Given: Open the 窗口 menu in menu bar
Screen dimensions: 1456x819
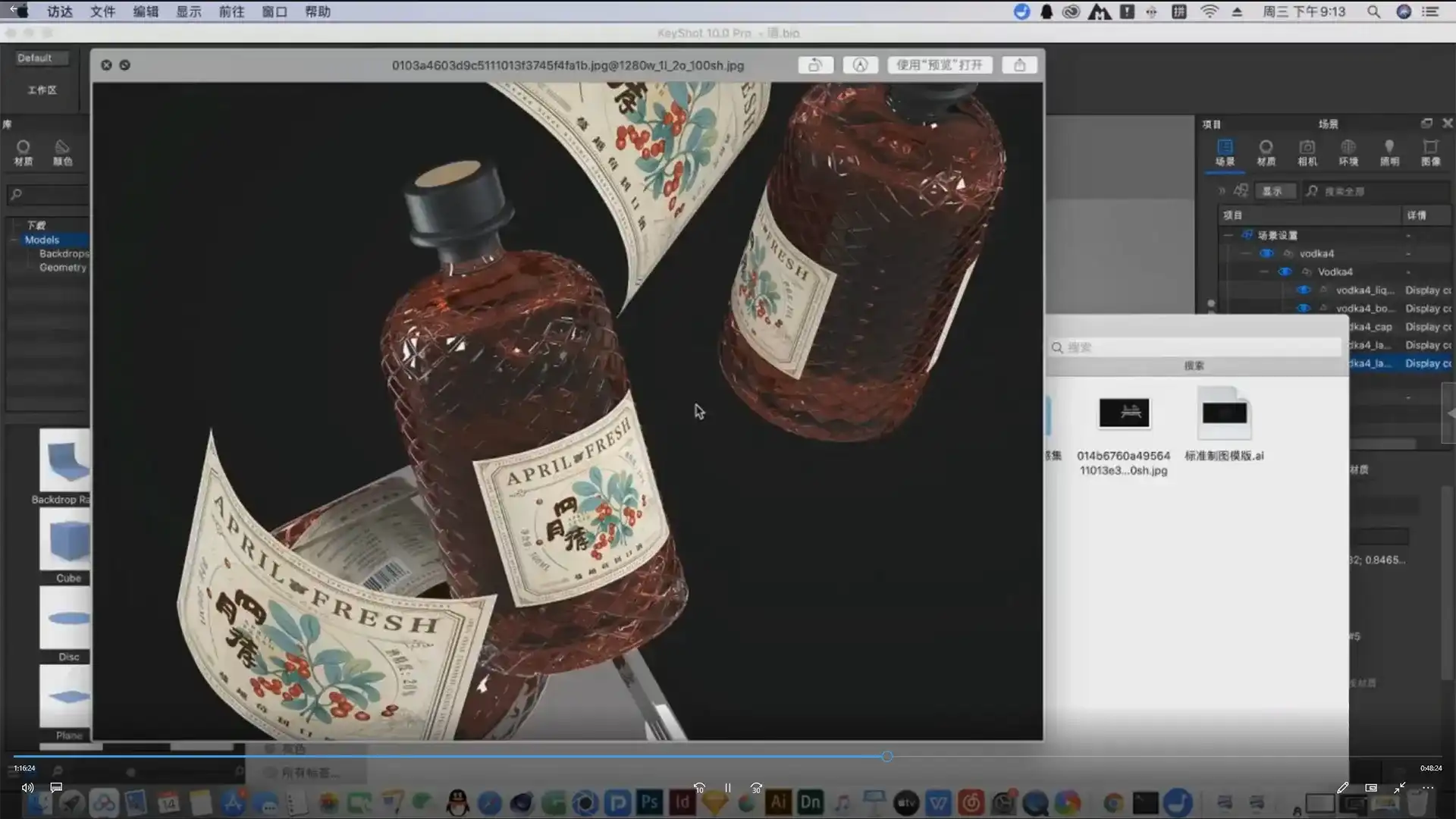Looking at the screenshot, I should [x=275, y=11].
